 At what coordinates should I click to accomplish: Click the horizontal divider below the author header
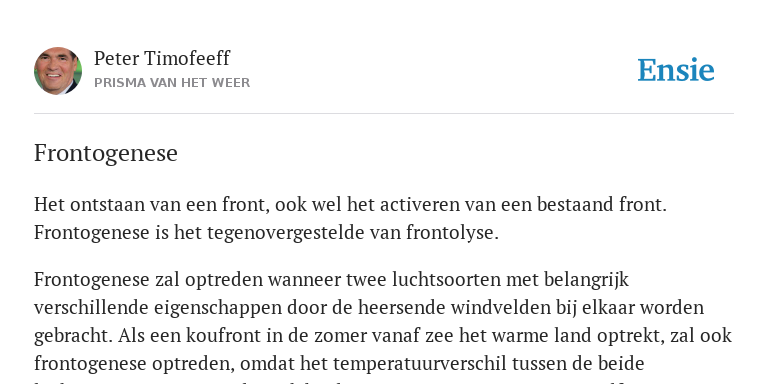click(x=384, y=114)
